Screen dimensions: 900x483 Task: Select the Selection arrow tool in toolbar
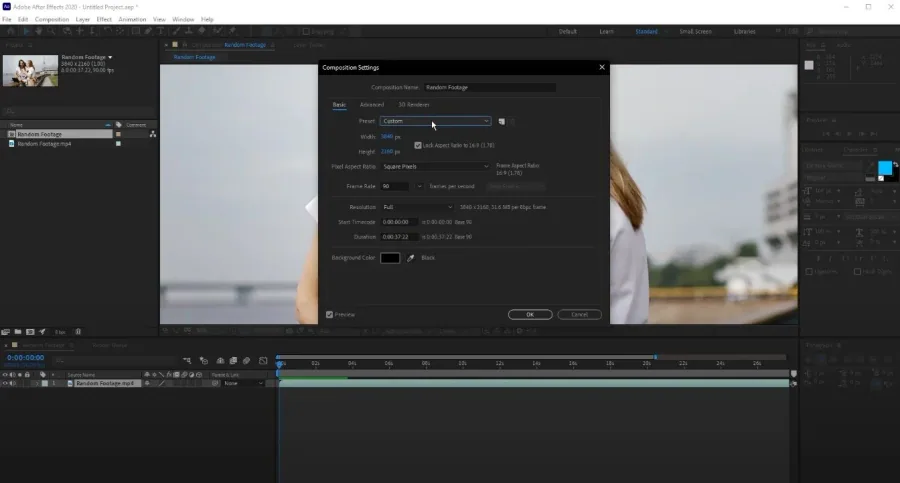click(x=26, y=31)
